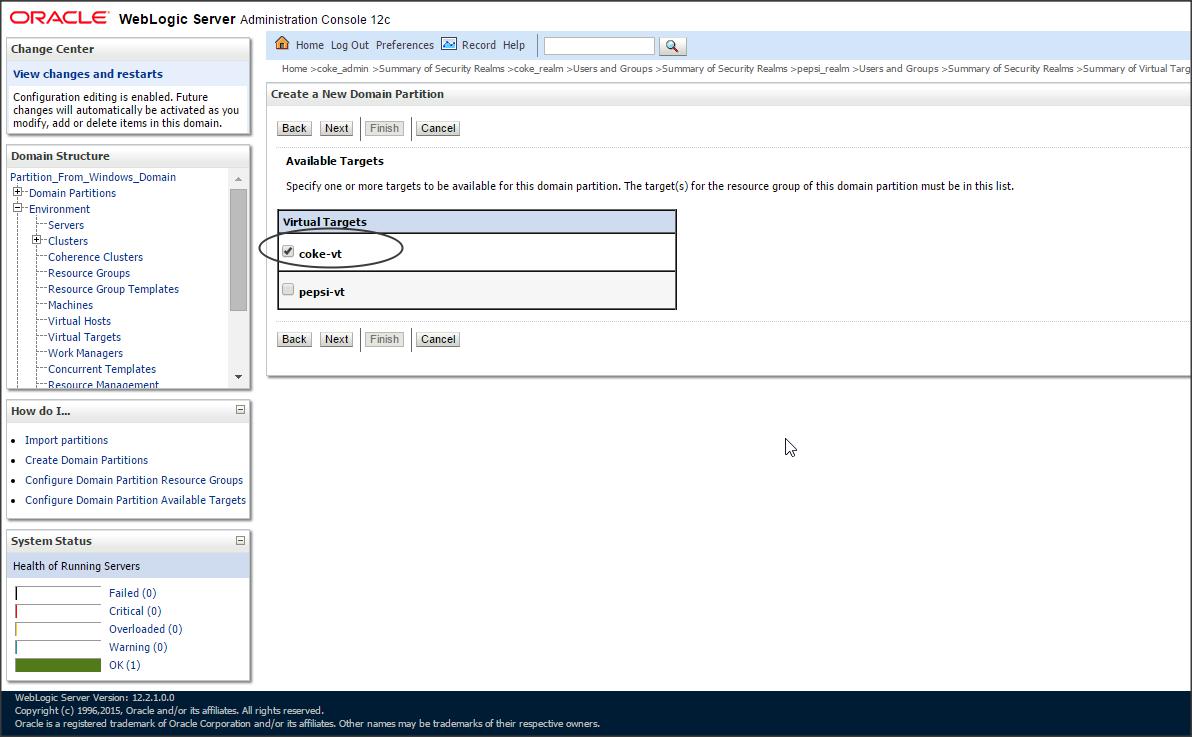1192x737 pixels.
Task: Click the Record icon in toolbar
Action: [x=449, y=44]
